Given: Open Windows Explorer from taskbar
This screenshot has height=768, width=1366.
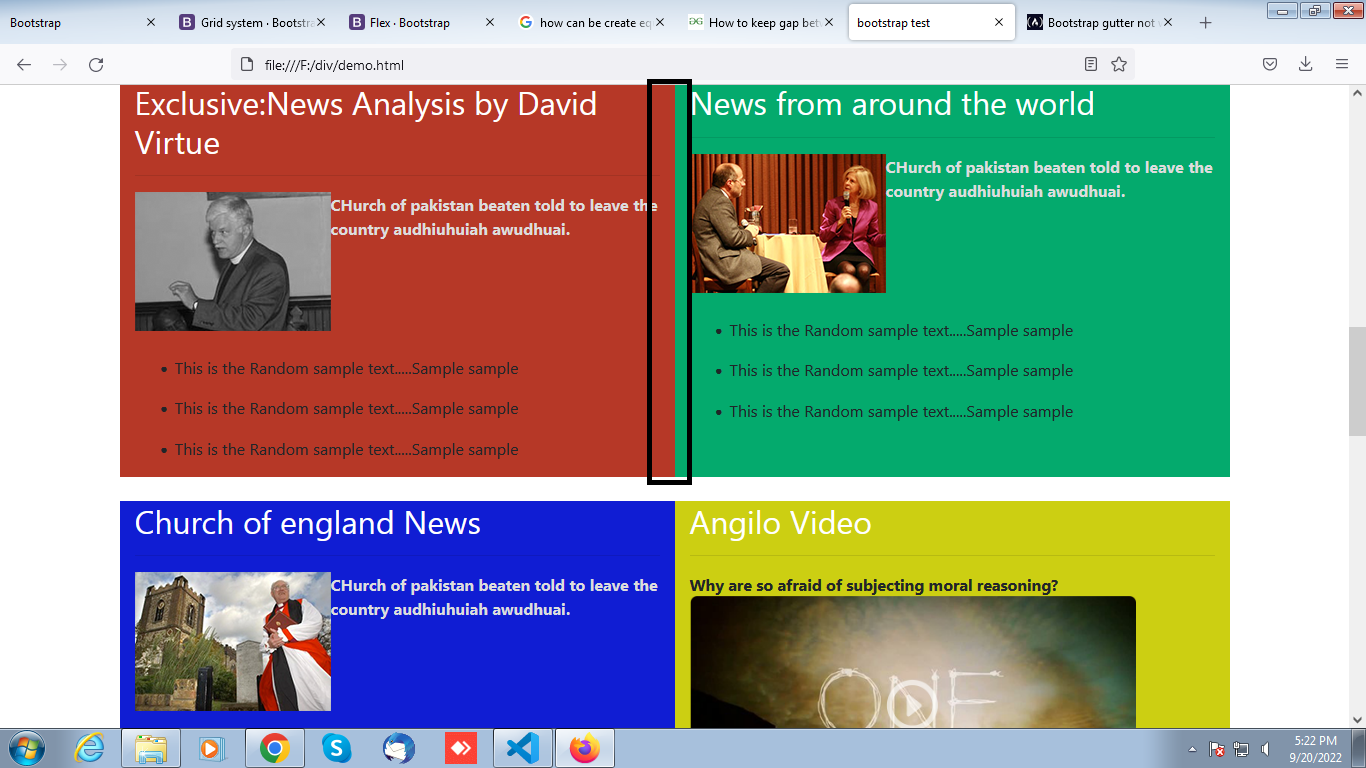Looking at the screenshot, I should point(151,748).
